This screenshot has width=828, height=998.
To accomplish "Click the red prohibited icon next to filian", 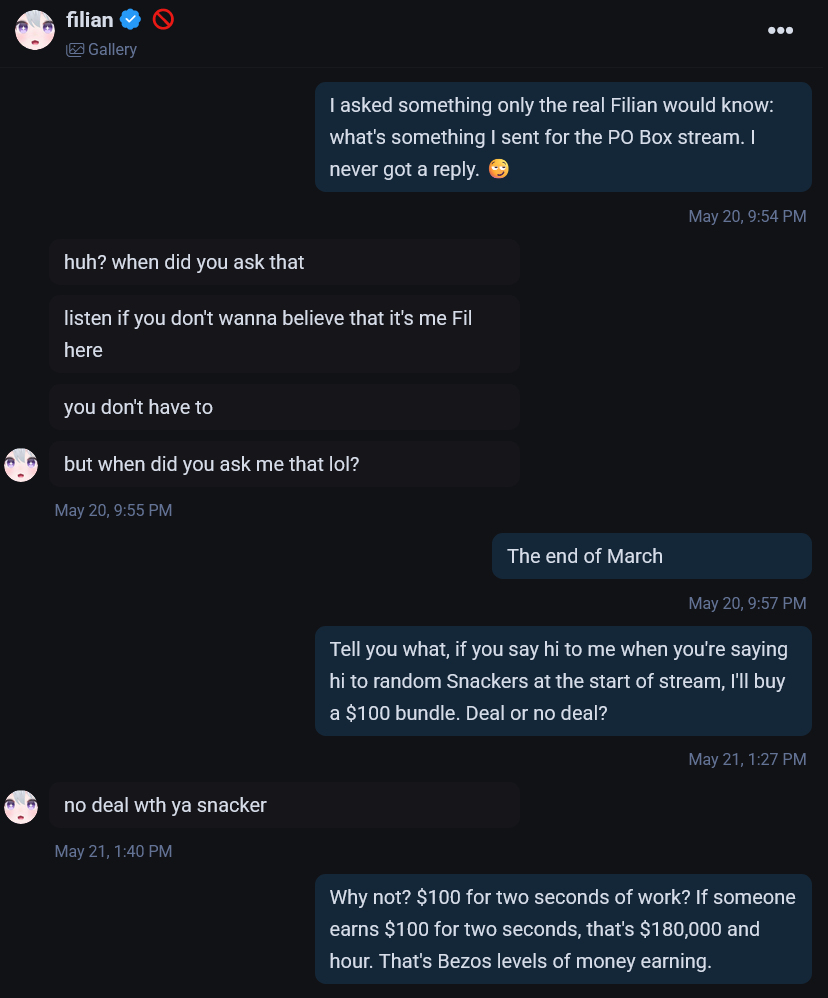I will pos(163,19).
